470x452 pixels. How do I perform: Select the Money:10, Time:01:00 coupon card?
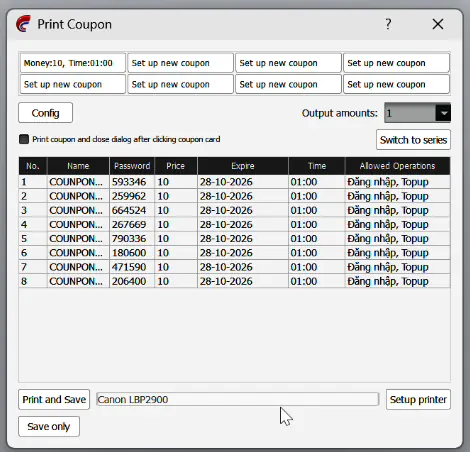click(73, 63)
